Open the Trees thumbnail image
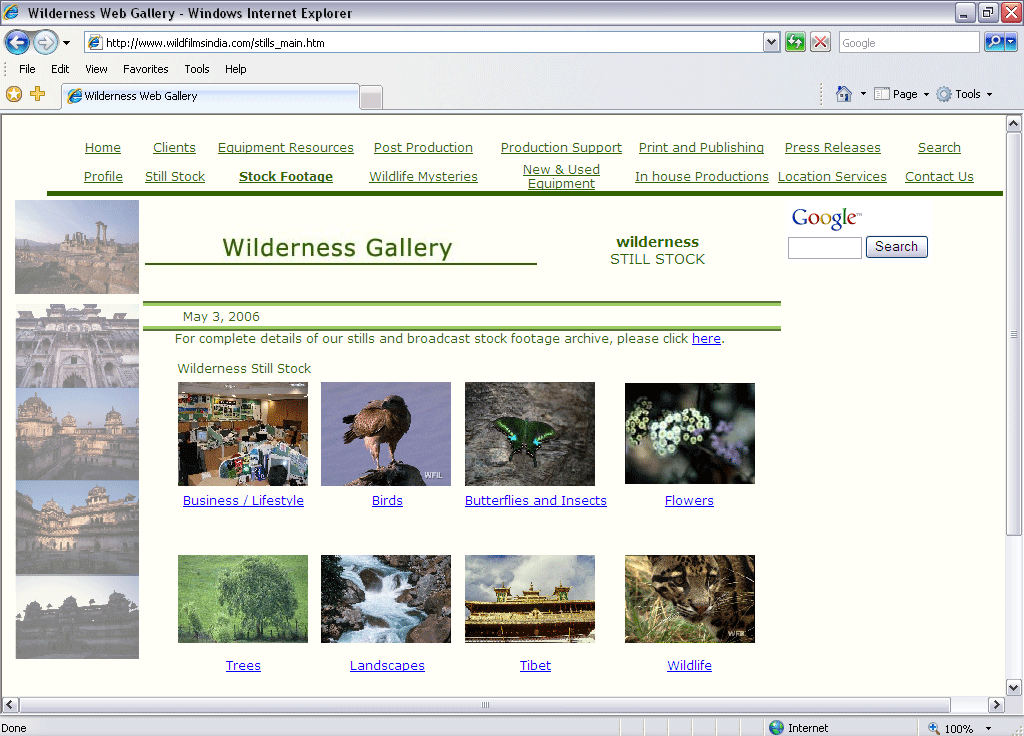The width and height of the screenshot is (1024, 736). tap(243, 599)
